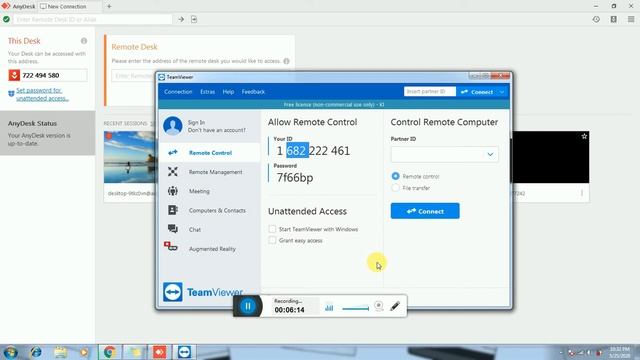Click the Augmented Reality glasses icon
Viewport: 640px width, 360px height.
coord(171,246)
